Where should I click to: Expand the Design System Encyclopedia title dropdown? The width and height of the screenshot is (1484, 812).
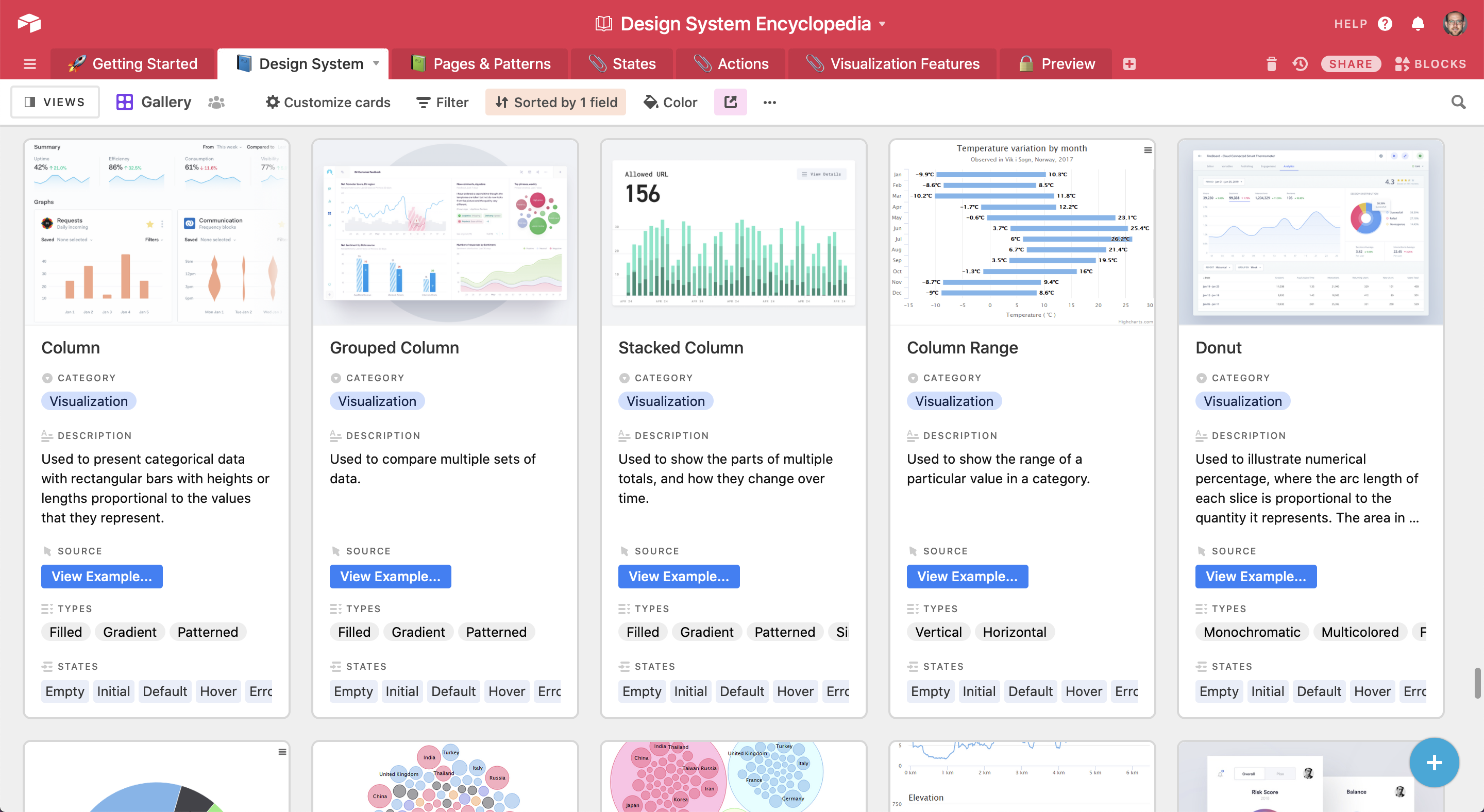882,24
